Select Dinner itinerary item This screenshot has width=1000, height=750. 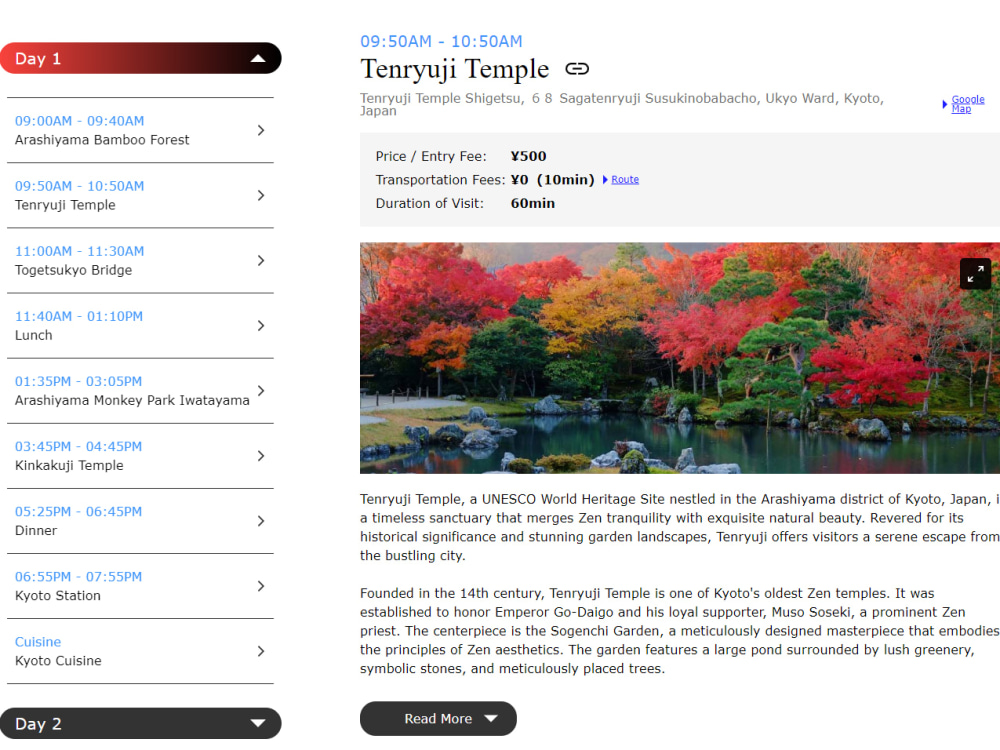140,520
